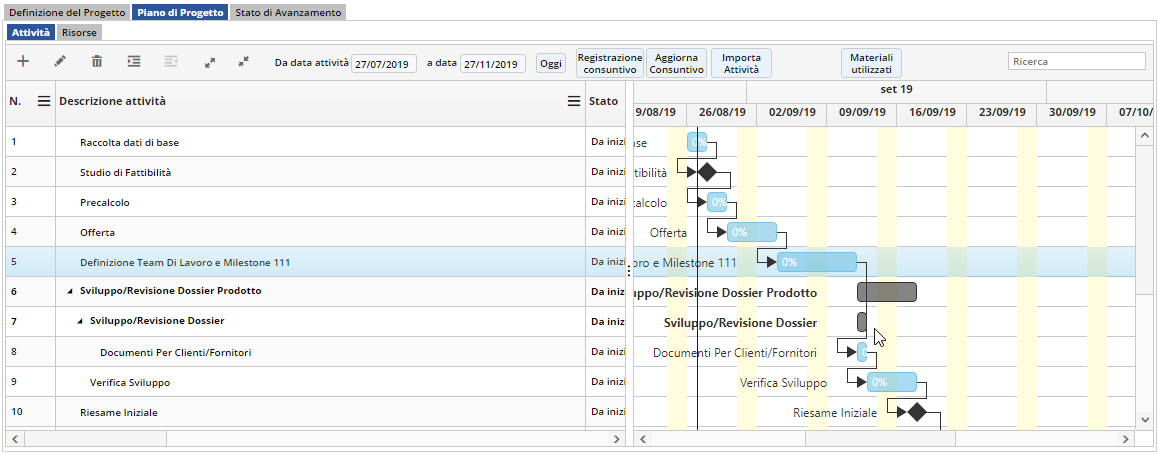
Task: Open the Descrizione attività column menu
Action: (x=573, y=101)
